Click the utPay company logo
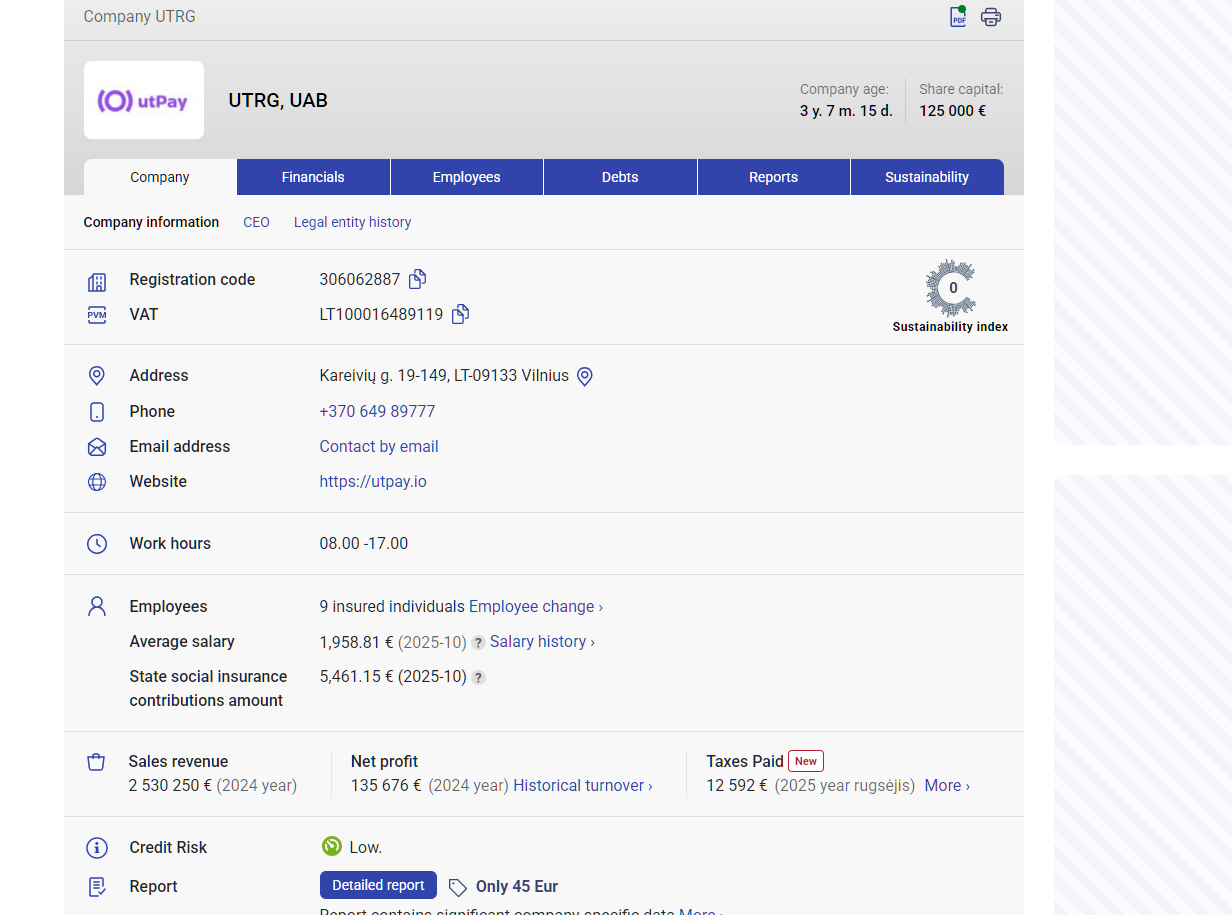Screen dimensions: 1232x915 (x=144, y=100)
